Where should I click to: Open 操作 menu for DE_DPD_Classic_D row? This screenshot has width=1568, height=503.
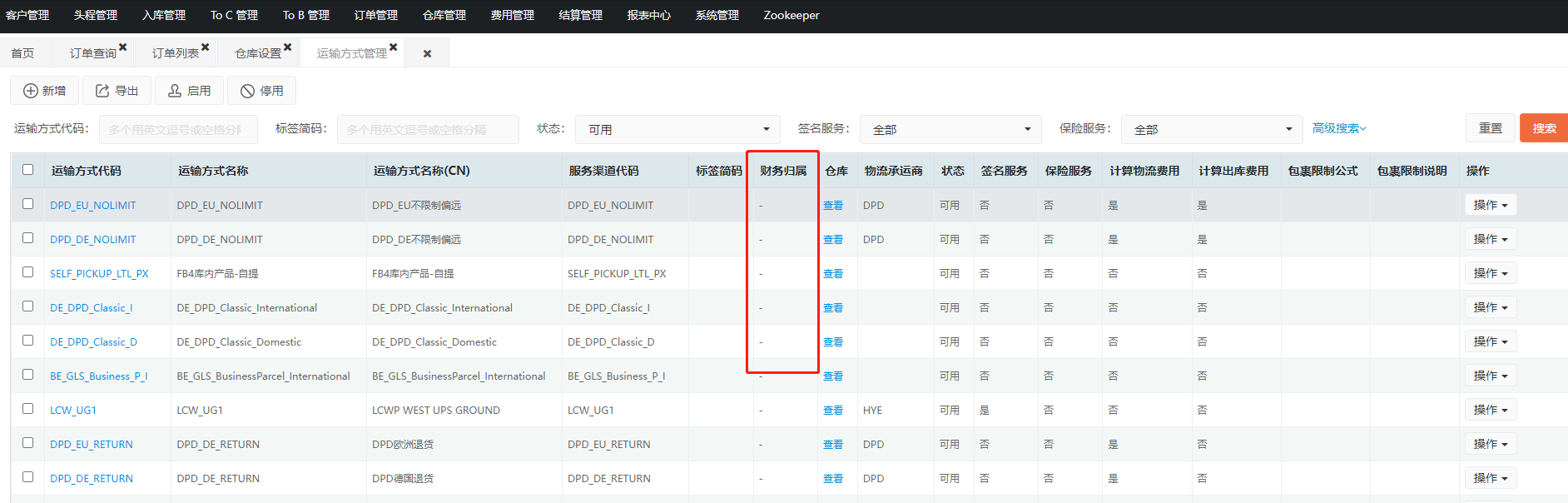(1491, 341)
